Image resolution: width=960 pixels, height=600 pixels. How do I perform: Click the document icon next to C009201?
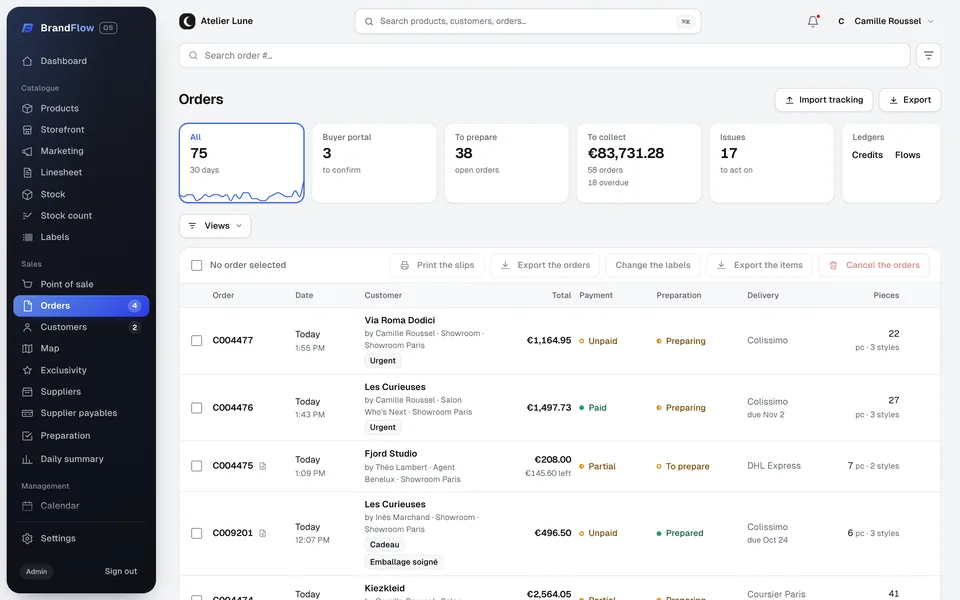[x=263, y=533]
